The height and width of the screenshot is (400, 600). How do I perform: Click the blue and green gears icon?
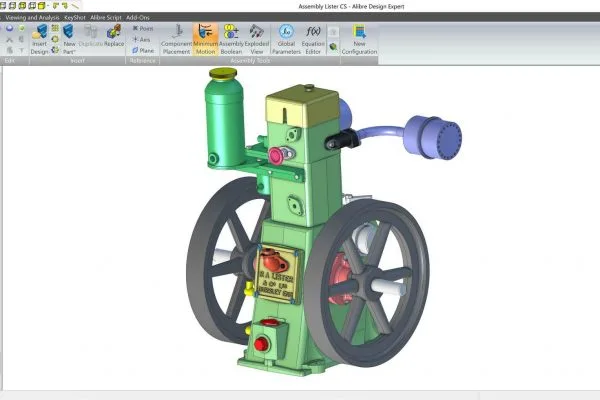pyautogui.click(x=55, y=50)
